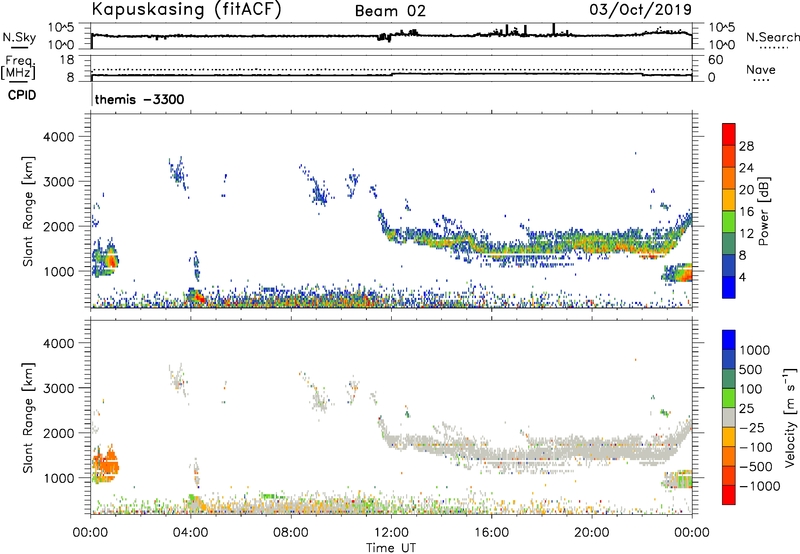Click the red -1000 velocity color segment
The height and width of the screenshot is (554, 800).
pyautogui.click(x=729, y=495)
